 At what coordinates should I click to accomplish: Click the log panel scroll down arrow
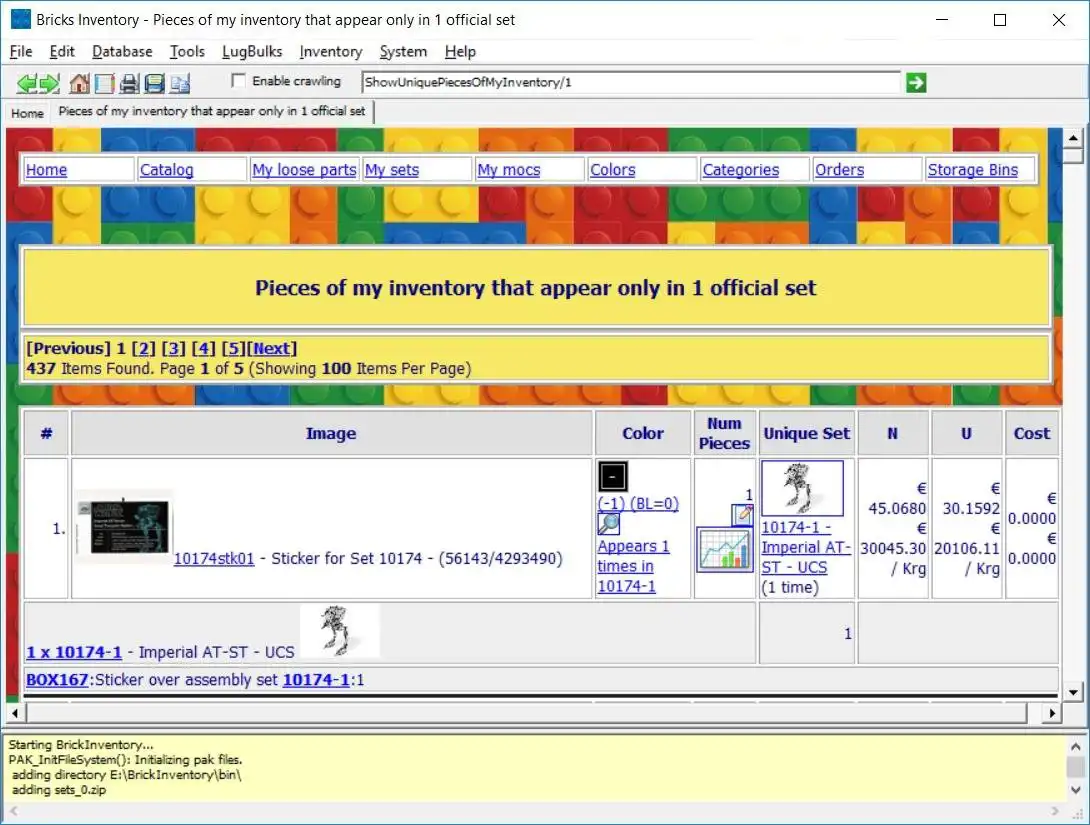point(1075,790)
